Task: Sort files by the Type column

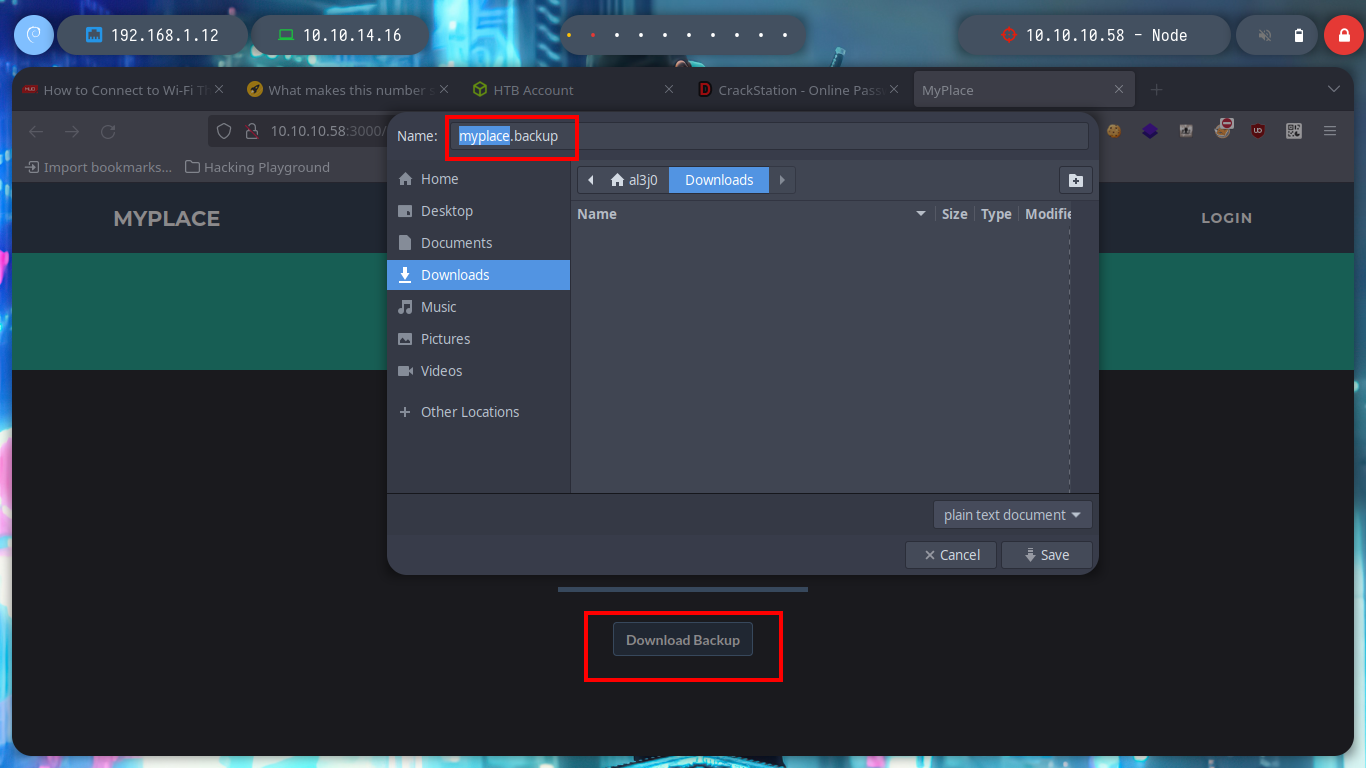Action: [996, 214]
